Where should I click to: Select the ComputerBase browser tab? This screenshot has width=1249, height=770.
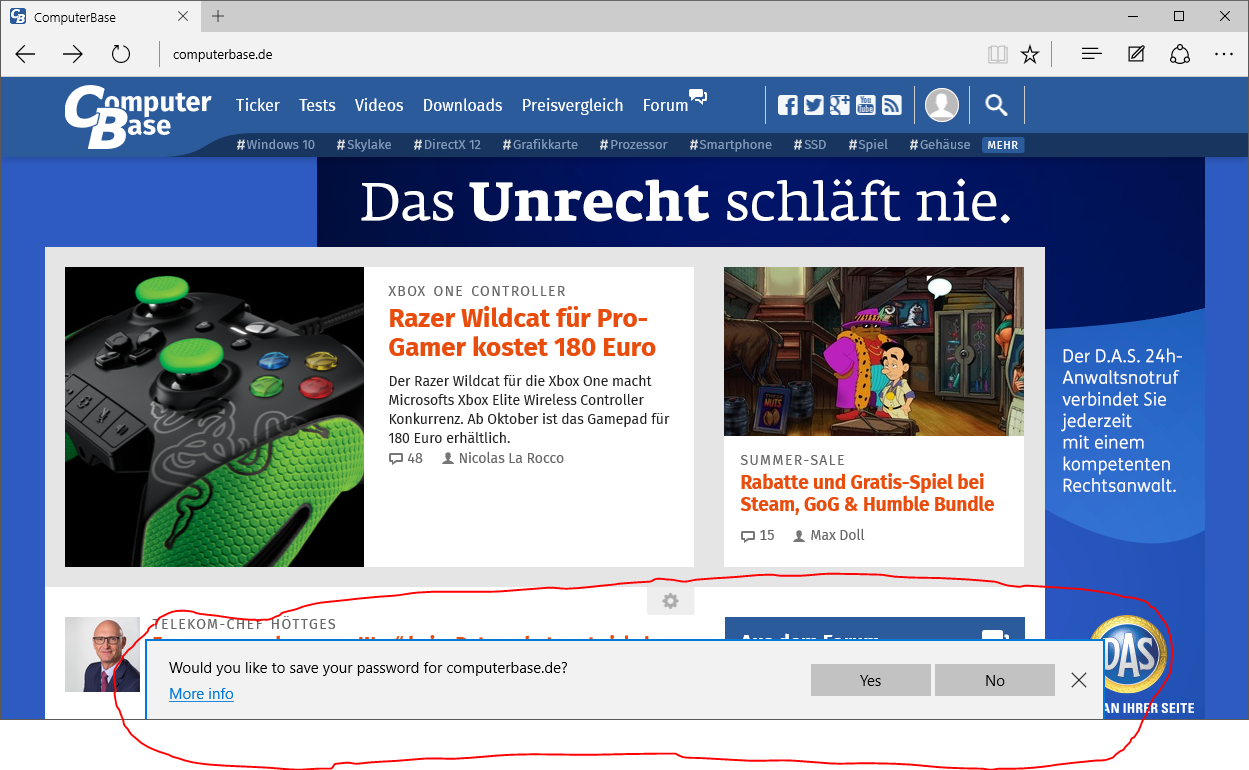[100, 17]
